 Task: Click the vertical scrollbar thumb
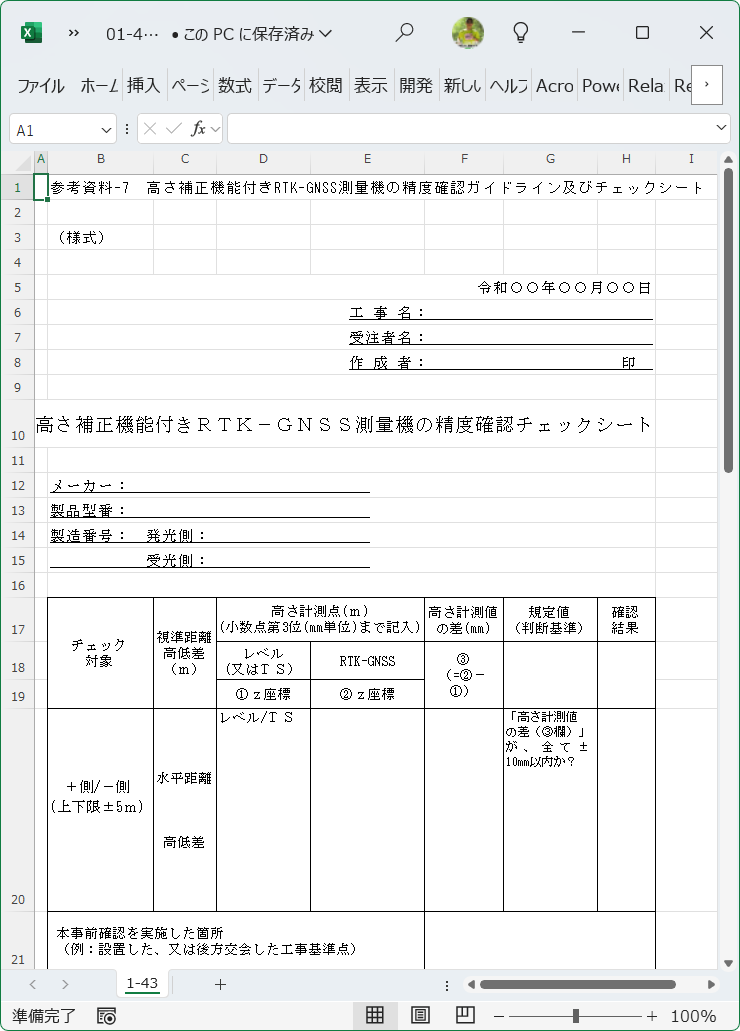pyautogui.click(x=728, y=321)
